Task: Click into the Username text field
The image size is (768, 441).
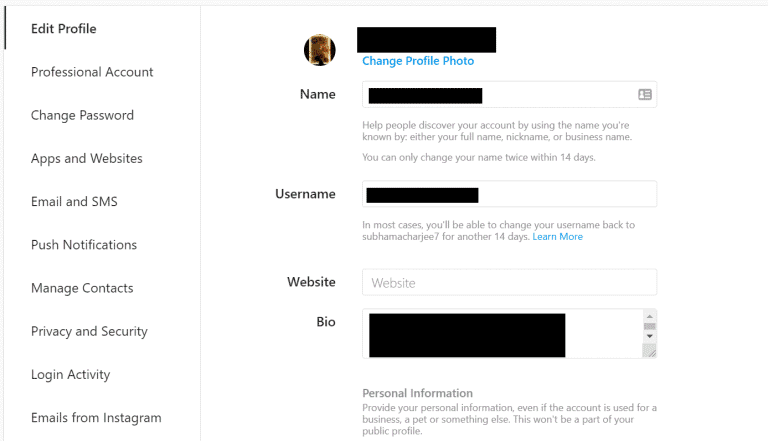Action: coord(509,194)
